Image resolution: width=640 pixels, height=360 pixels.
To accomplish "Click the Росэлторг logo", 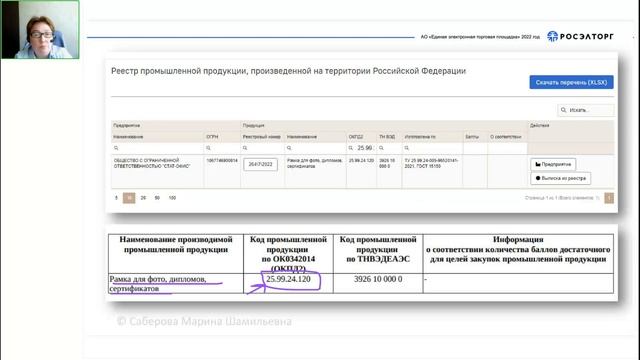I will pos(580,36).
